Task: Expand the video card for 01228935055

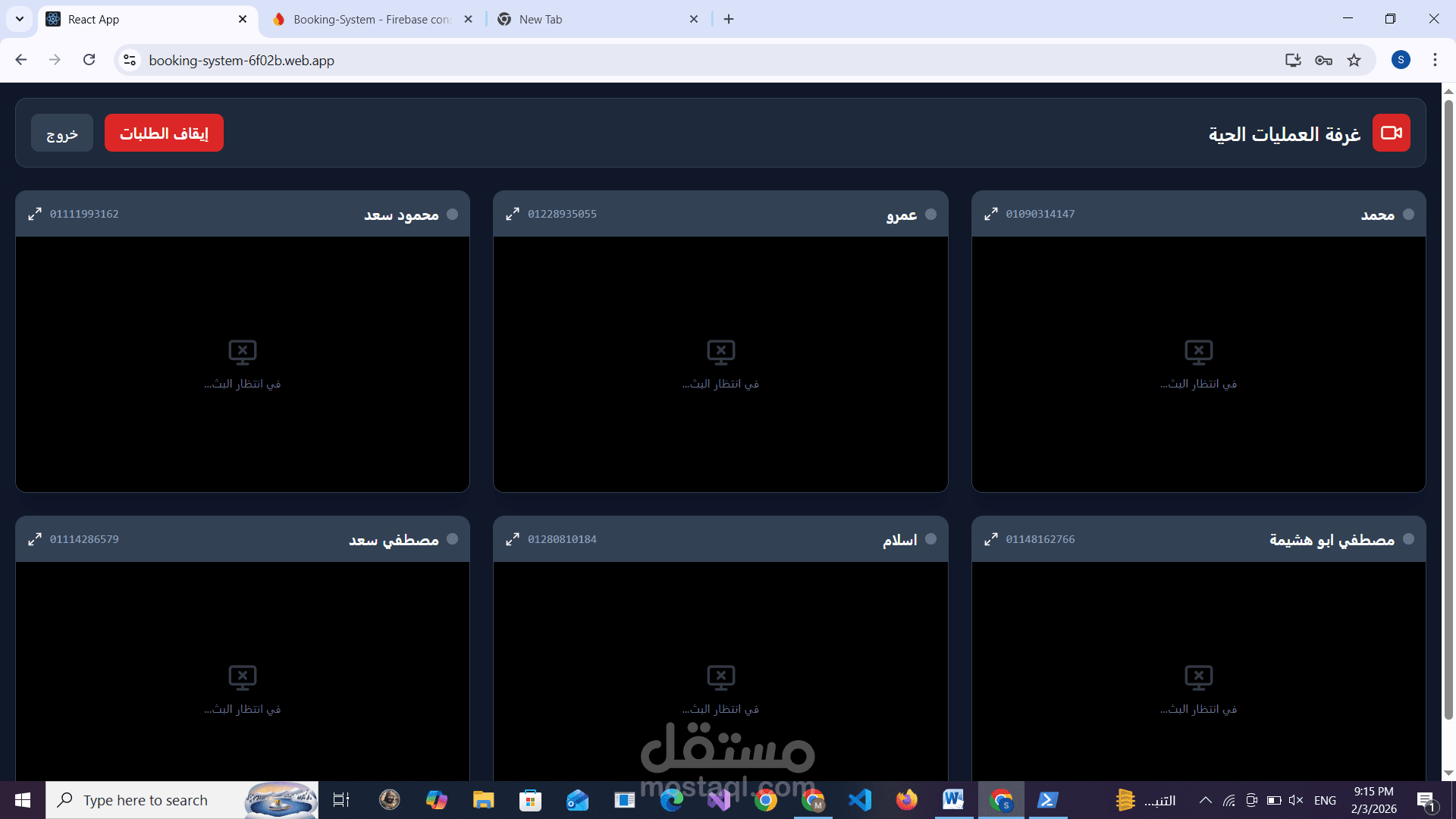Action: (513, 214)
